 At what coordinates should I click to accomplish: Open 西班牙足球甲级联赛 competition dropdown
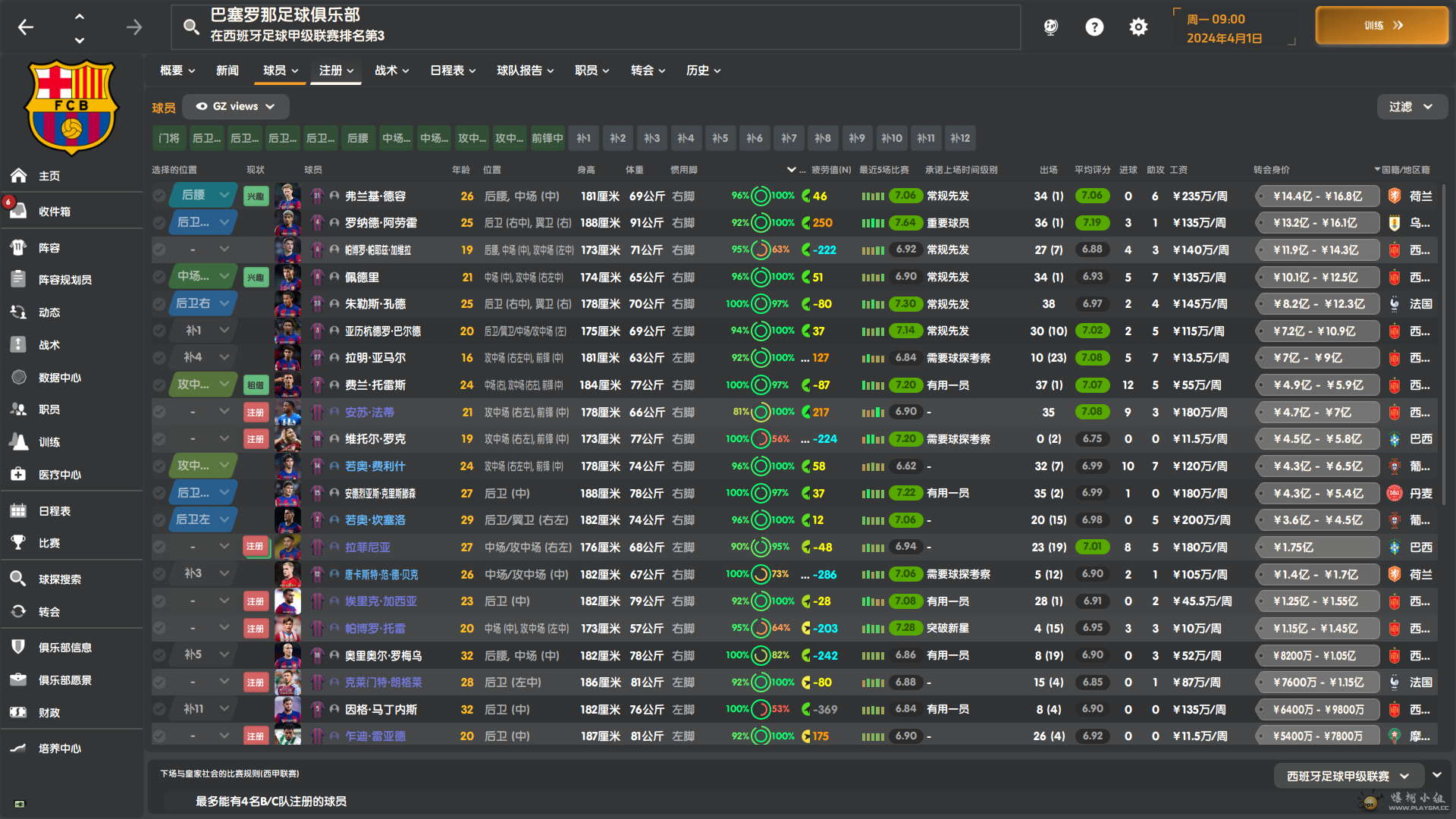point(1348,776)
